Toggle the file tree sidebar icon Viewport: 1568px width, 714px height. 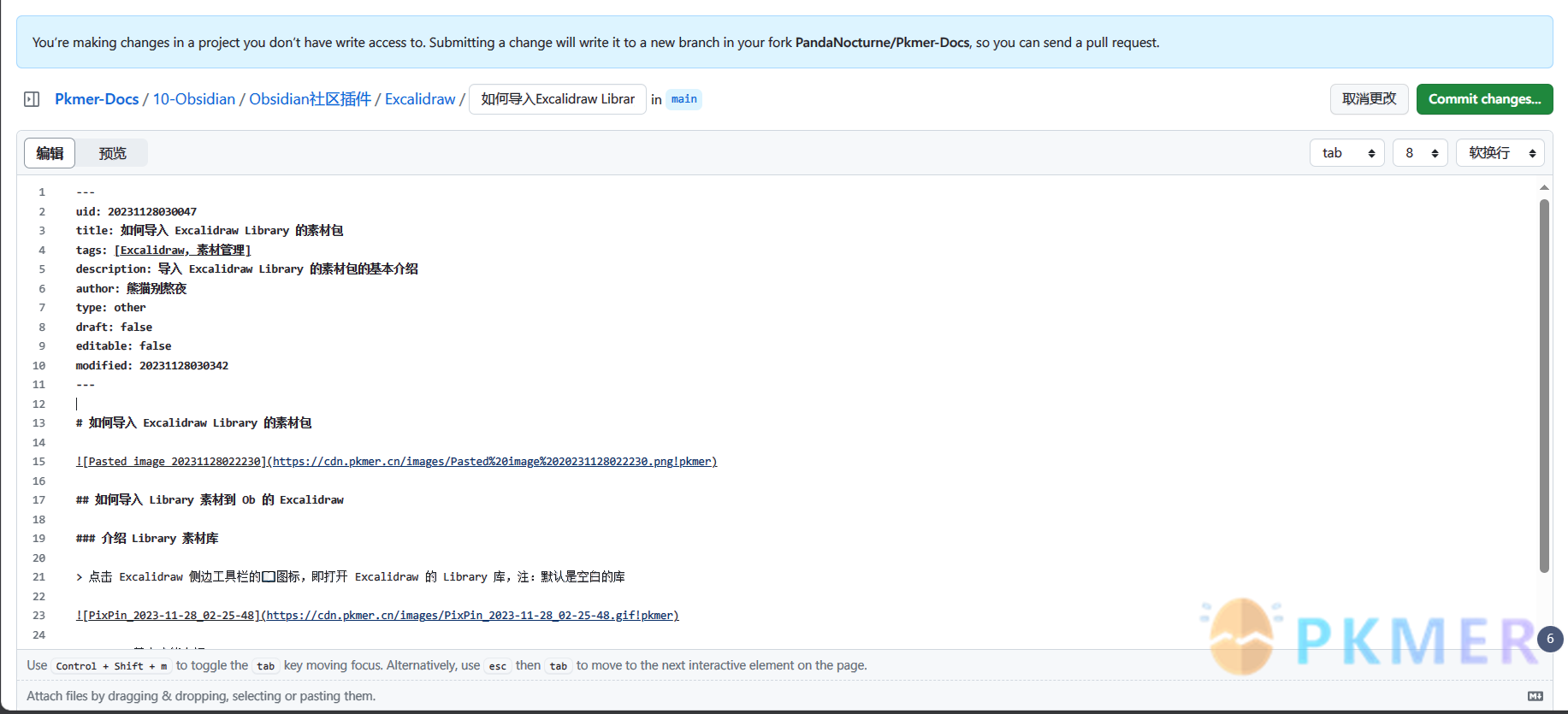coord(32,99)
